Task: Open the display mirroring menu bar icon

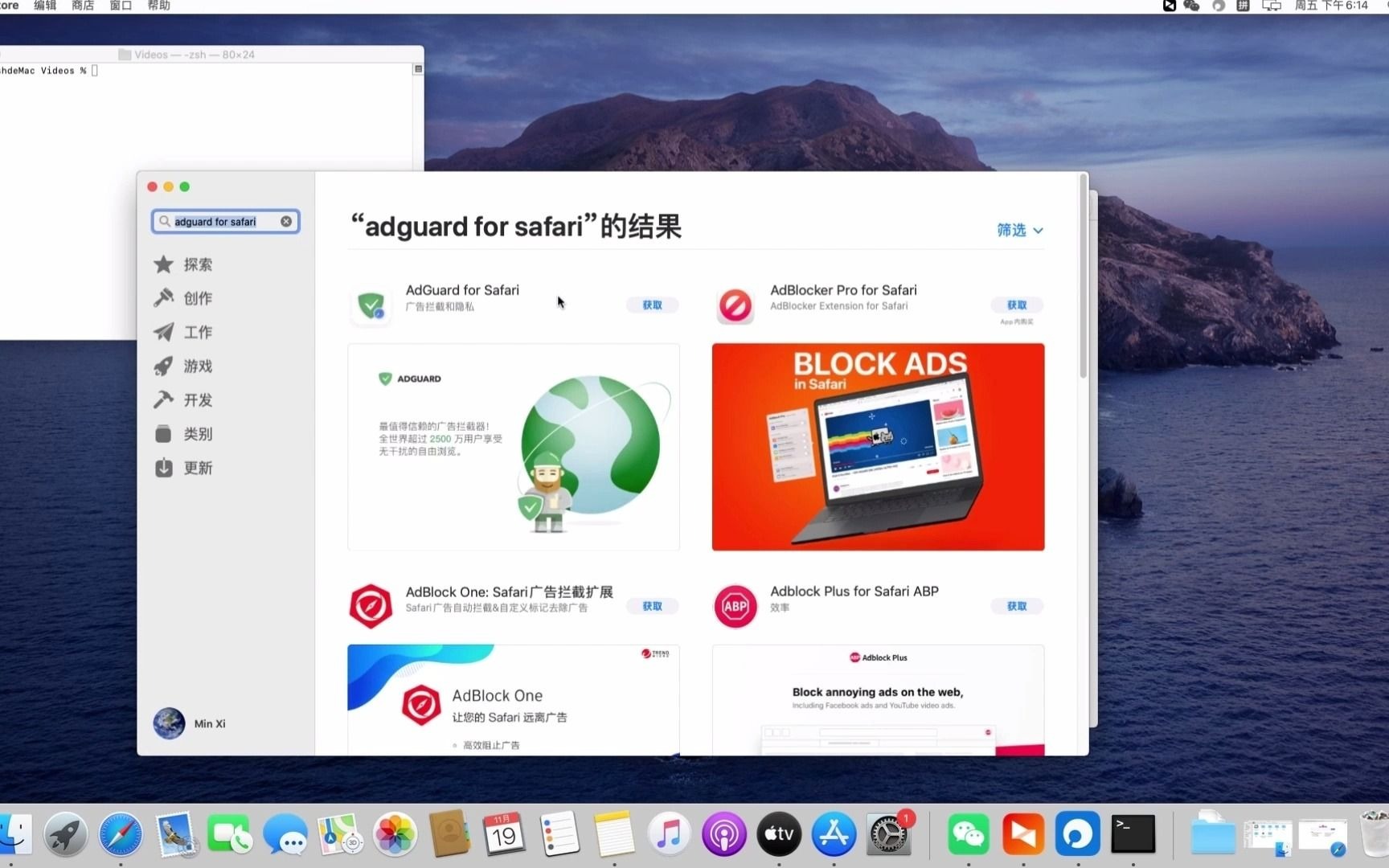Action: (1272, 6)
